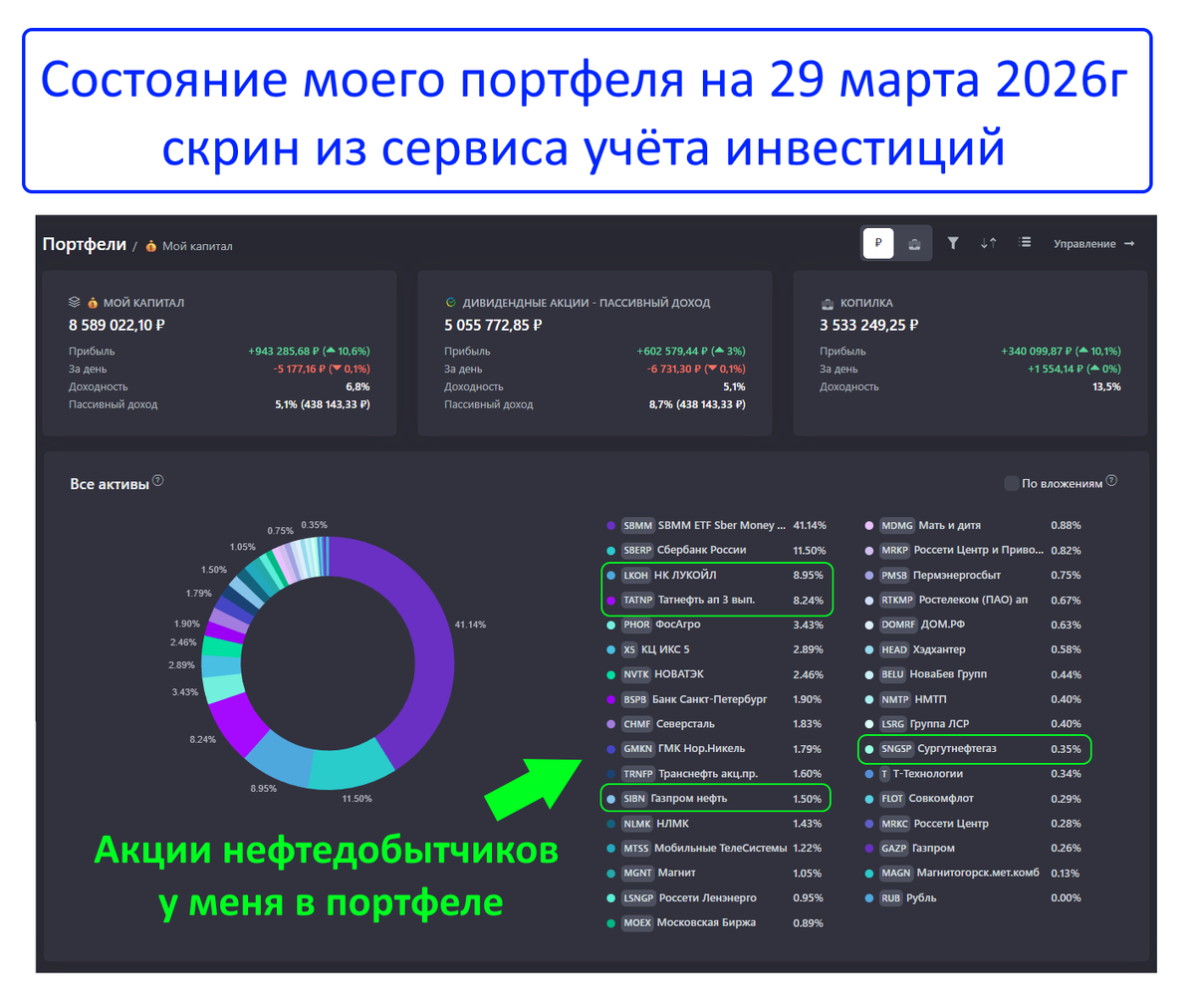The image size is (1195, 1008).
Task: Select the Магнитогорск.мет.комб legend entry
Action: point(973,874)
